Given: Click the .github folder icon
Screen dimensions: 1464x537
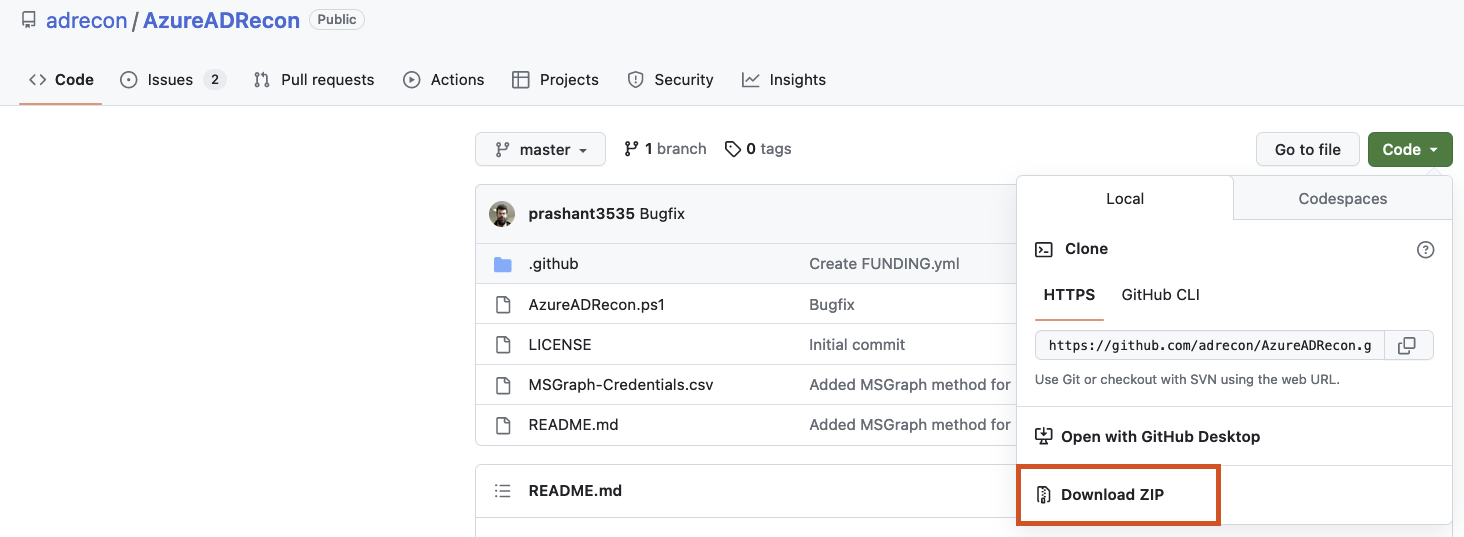Looking at the screenshot, I should pyautogui.click(x=503, y=265).
